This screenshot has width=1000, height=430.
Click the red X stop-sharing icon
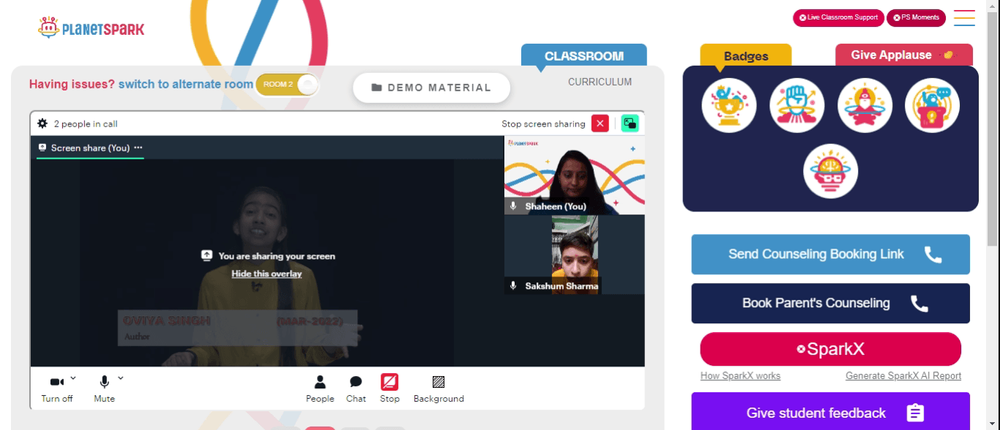(599, 123)
